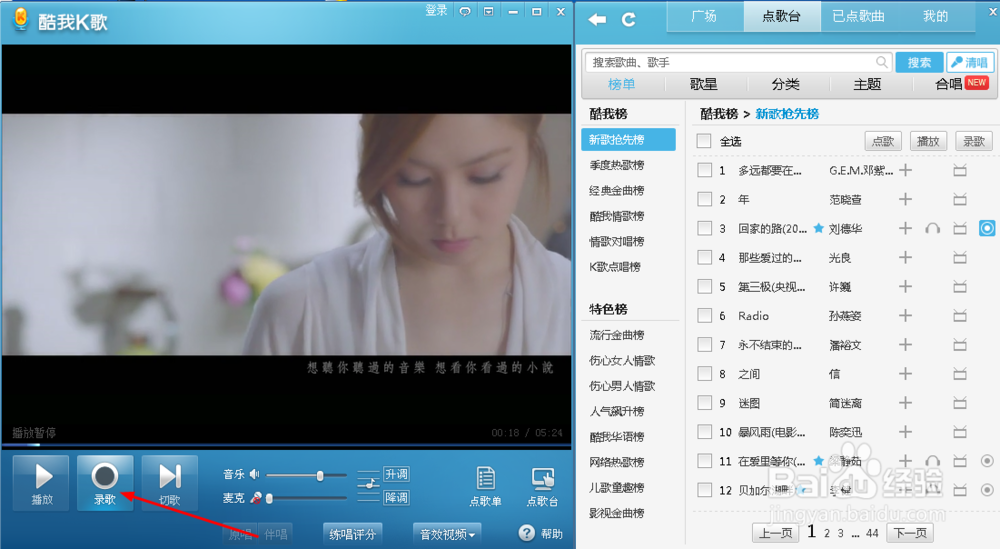Check the box for song 6 Radio

click(x=705, y=316)
